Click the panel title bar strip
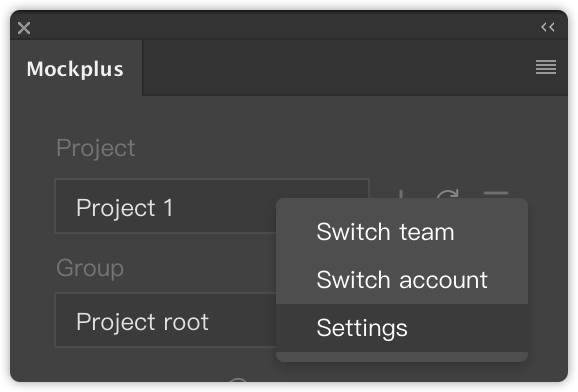This screenshot has width=578, height=392. [x=286, y=27]
